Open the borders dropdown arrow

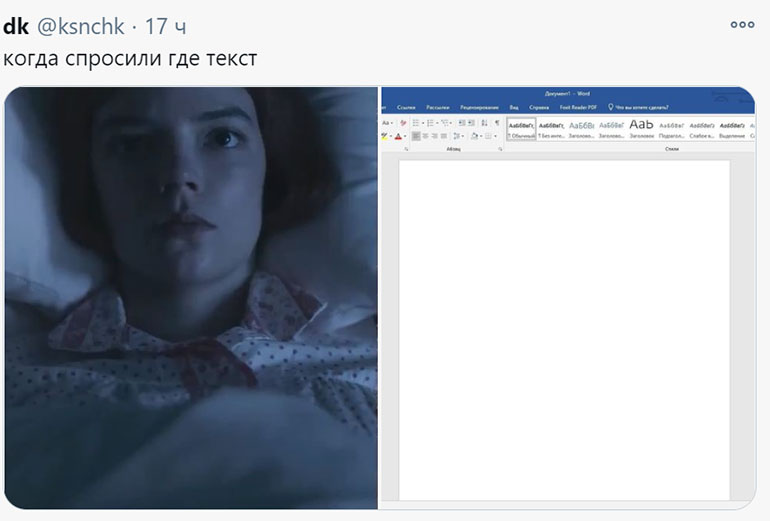pos(495,136)
